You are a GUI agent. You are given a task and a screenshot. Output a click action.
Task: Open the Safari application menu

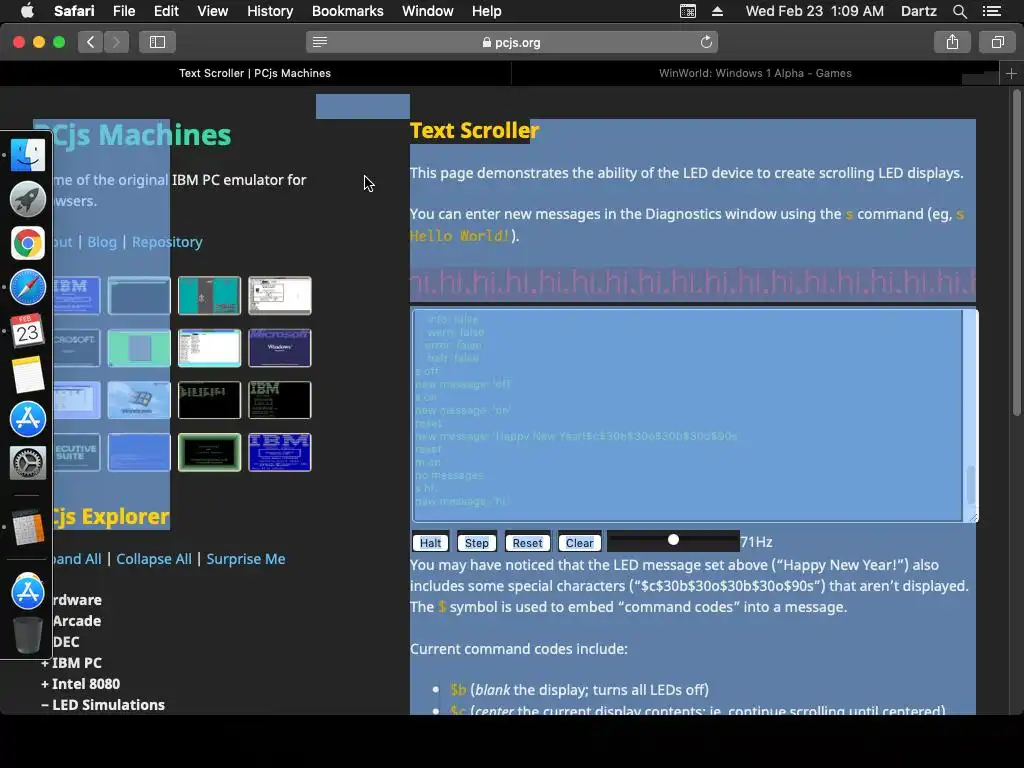[x=74, y=11]
